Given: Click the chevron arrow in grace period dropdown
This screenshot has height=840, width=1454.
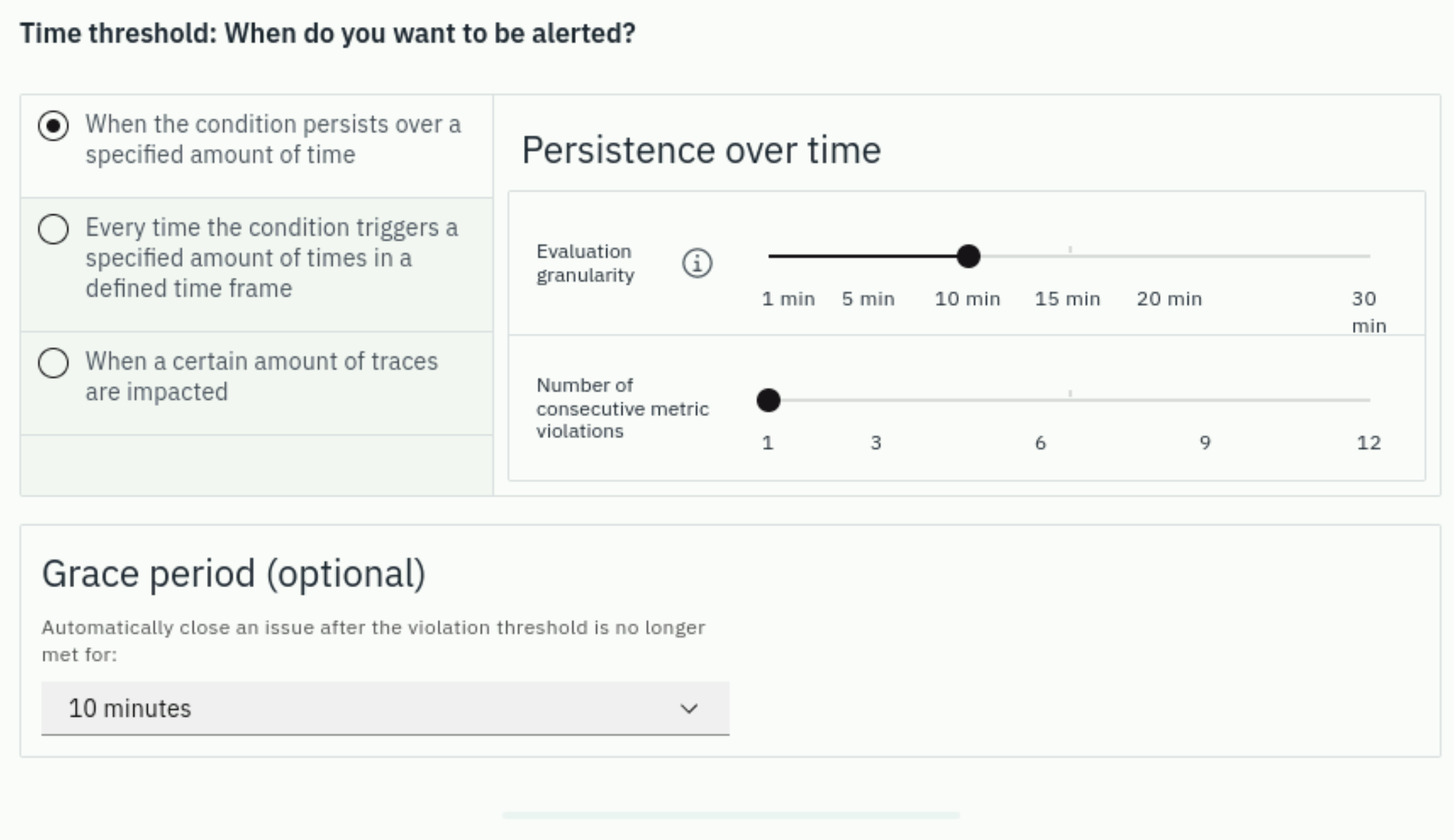Looking at the screenshot, I should coord(689,709).
